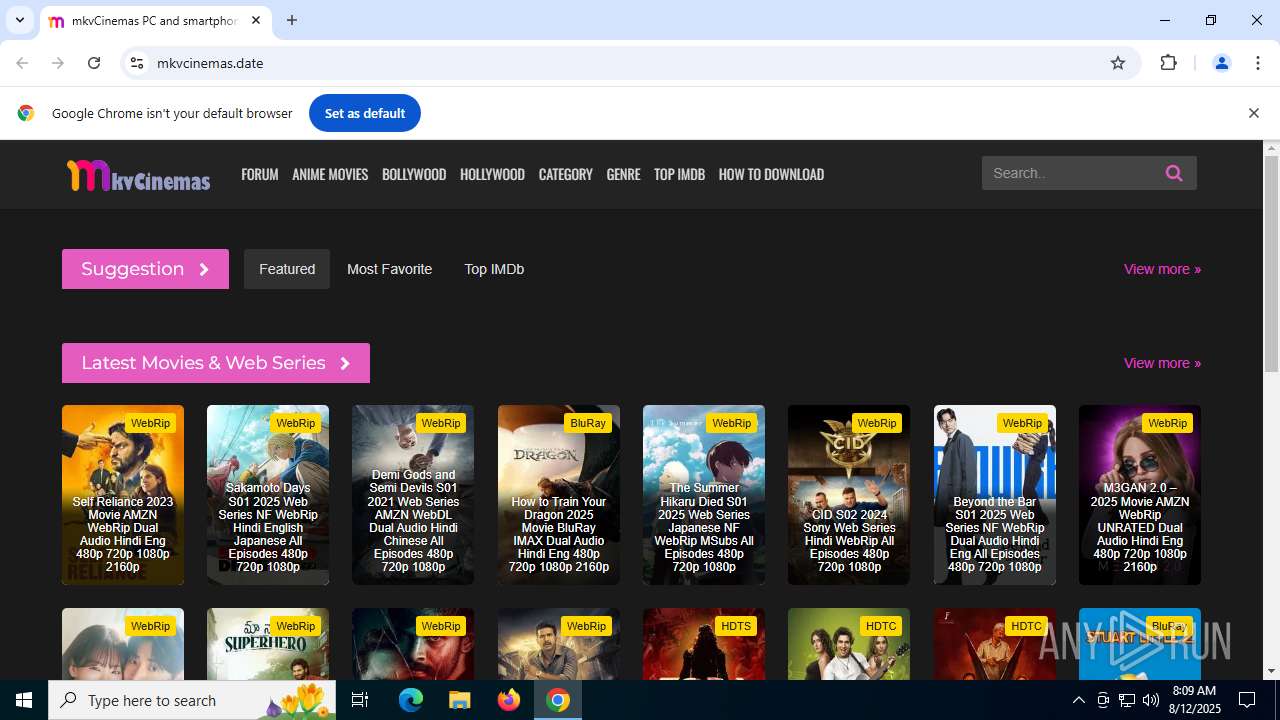This screenshot has height=720, width=1280.
Task: Open the FORUM menu item
Action: pos(260,174)
